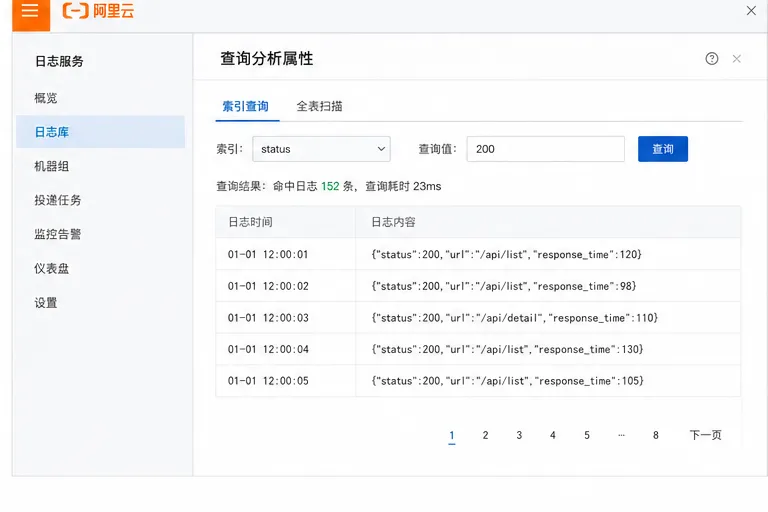Go to page 8 in pagination
The width and height of the screenshot is (768, 512).
[x=656, y=435]
